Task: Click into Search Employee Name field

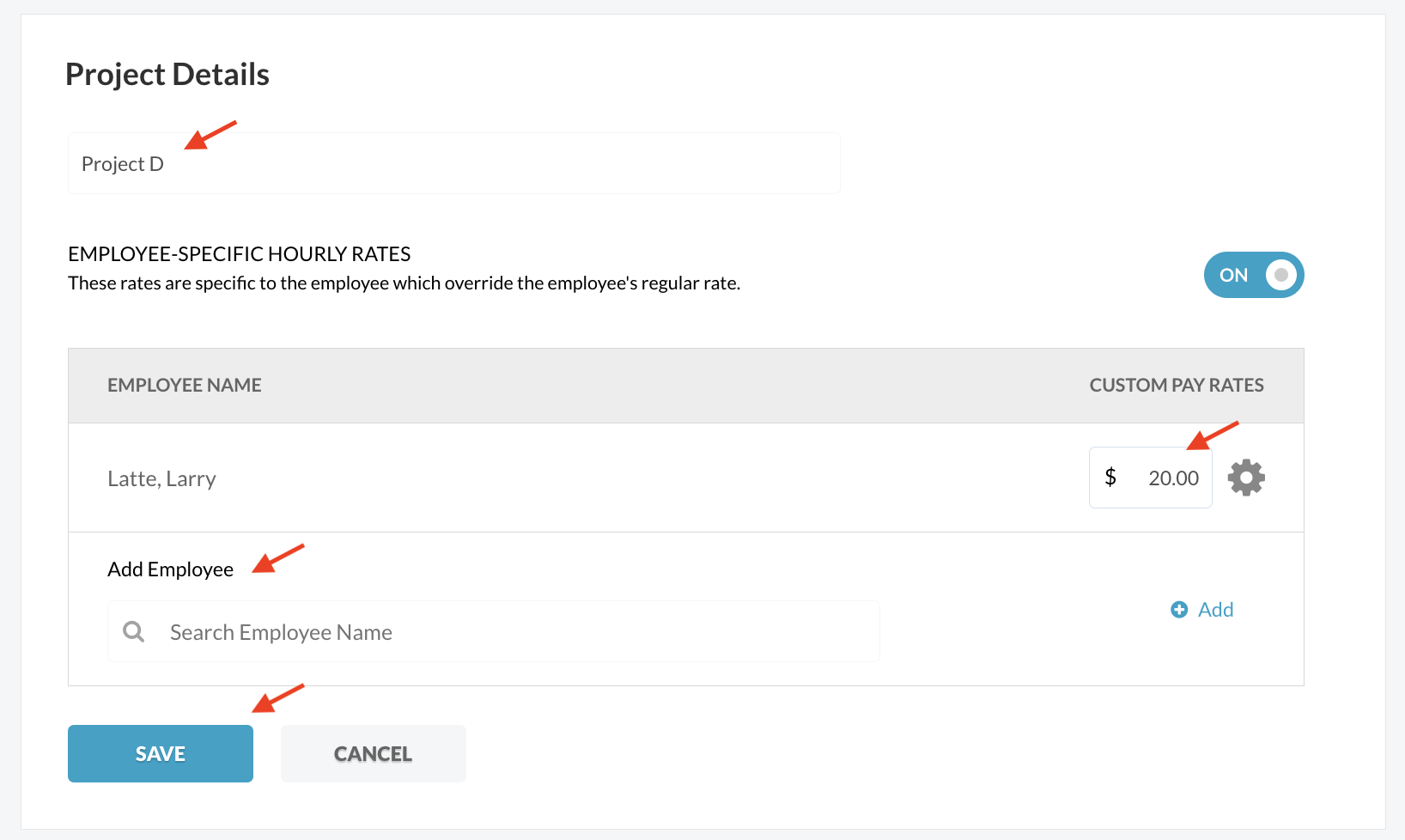Action: [494, 631]
